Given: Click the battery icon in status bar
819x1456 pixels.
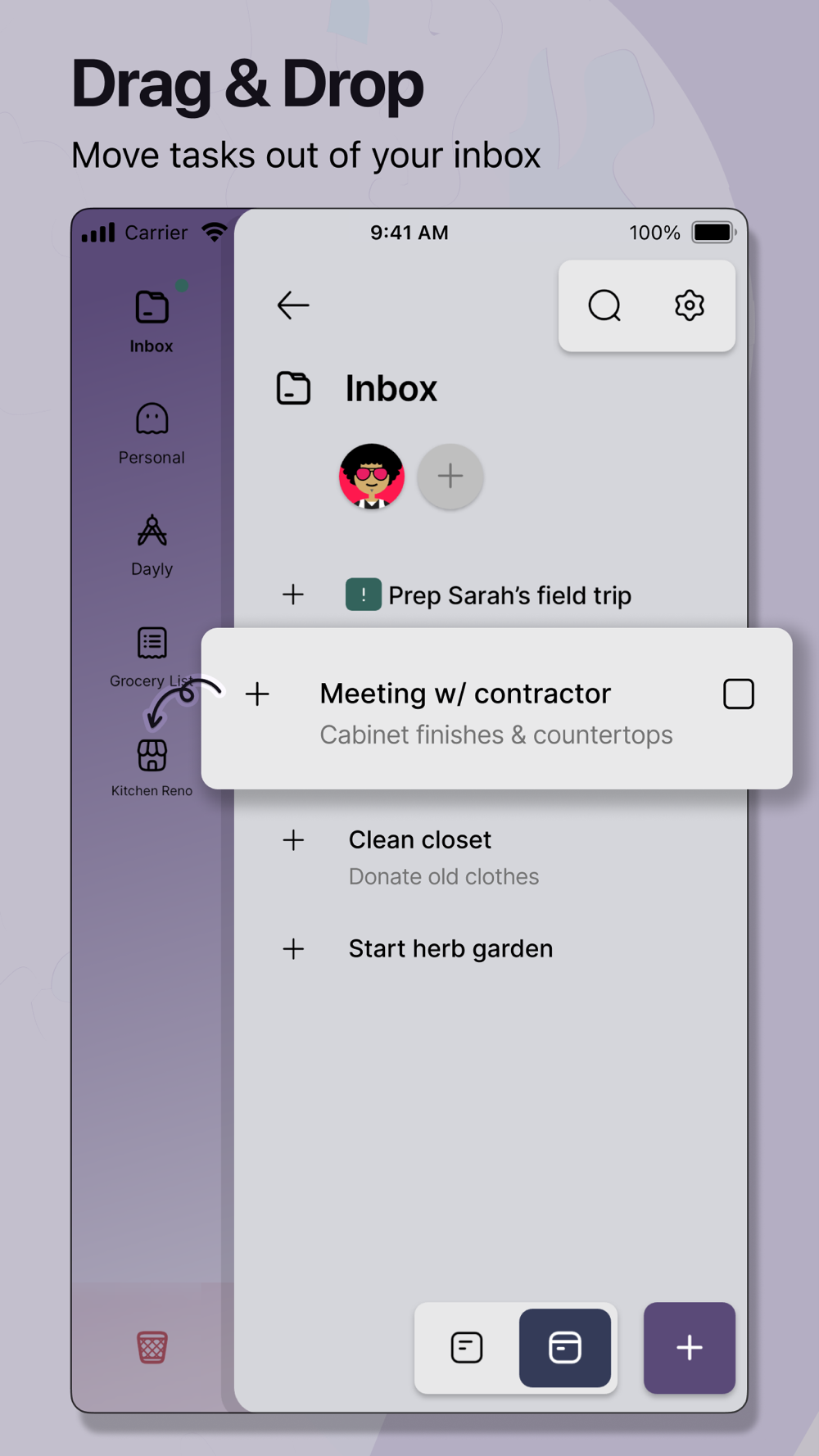Looking at the screenshot, I should coord(714,233).
